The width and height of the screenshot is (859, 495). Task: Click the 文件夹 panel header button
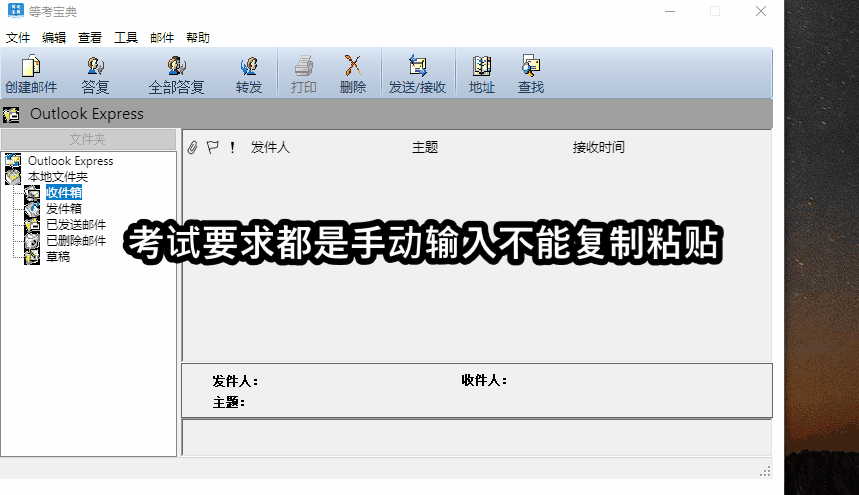point(88,139)
